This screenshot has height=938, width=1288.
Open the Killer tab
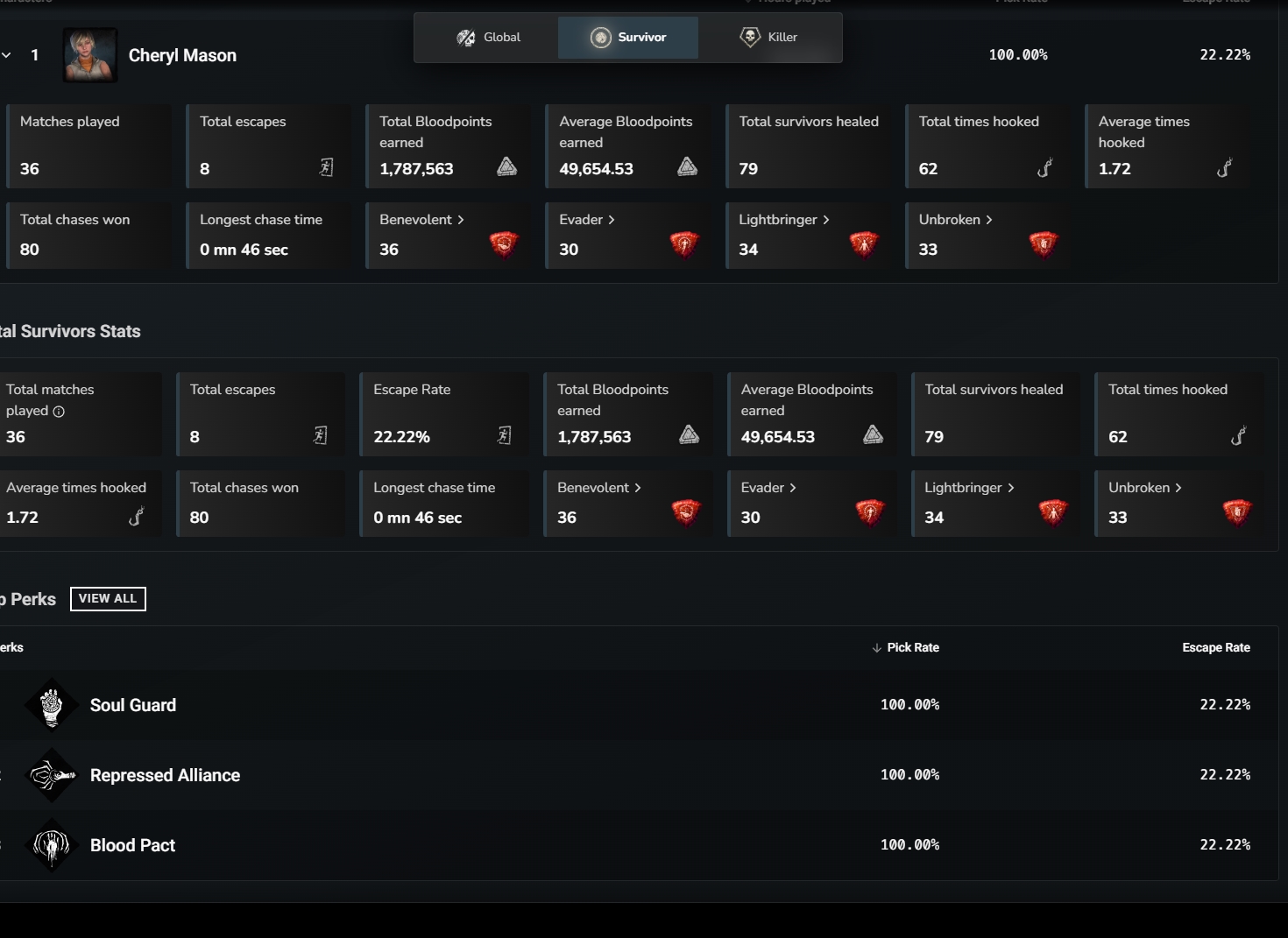pyautogui.click(x=768, y=38)
